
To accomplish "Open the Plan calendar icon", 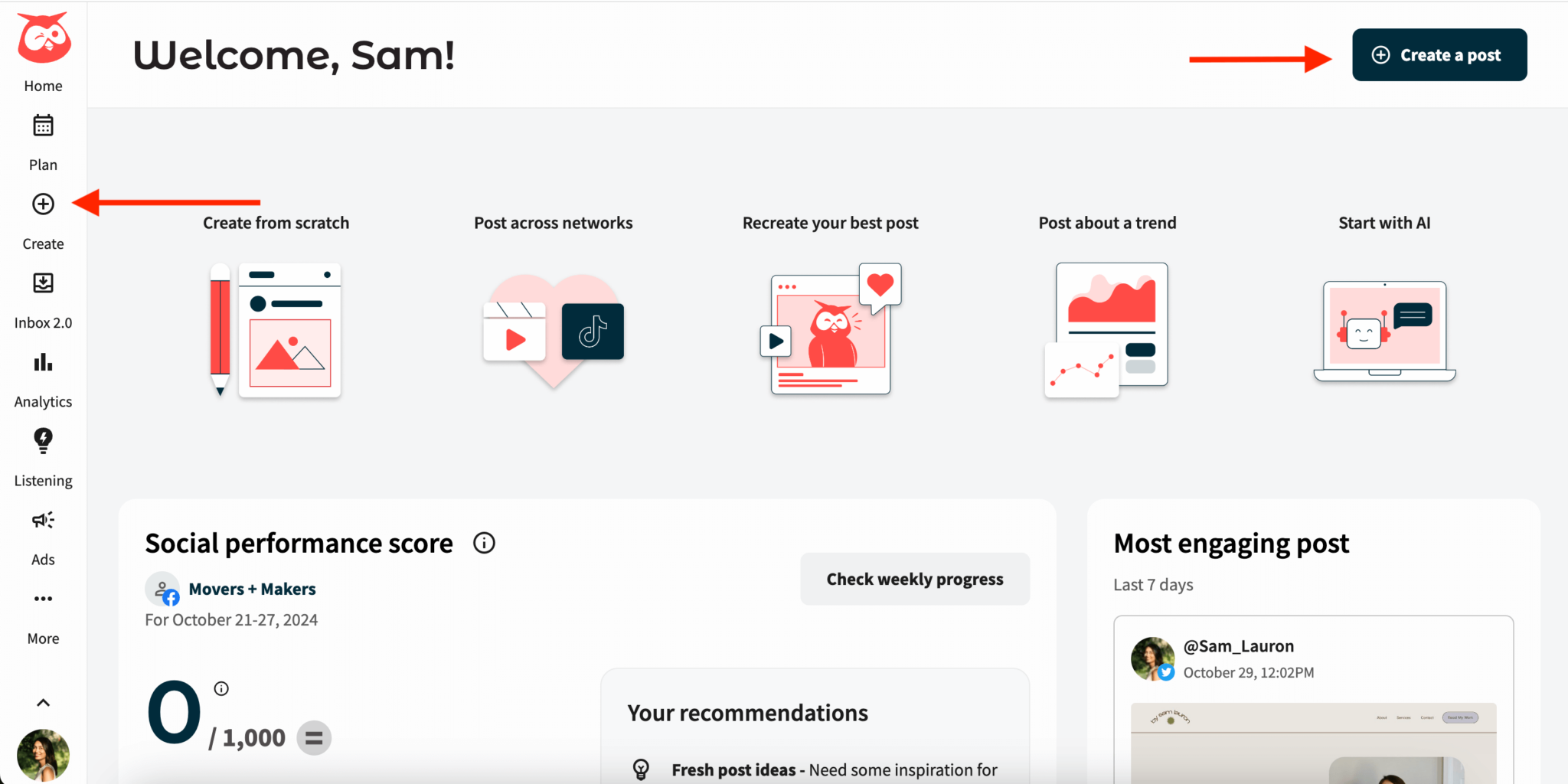I will (x=43, y=126).
